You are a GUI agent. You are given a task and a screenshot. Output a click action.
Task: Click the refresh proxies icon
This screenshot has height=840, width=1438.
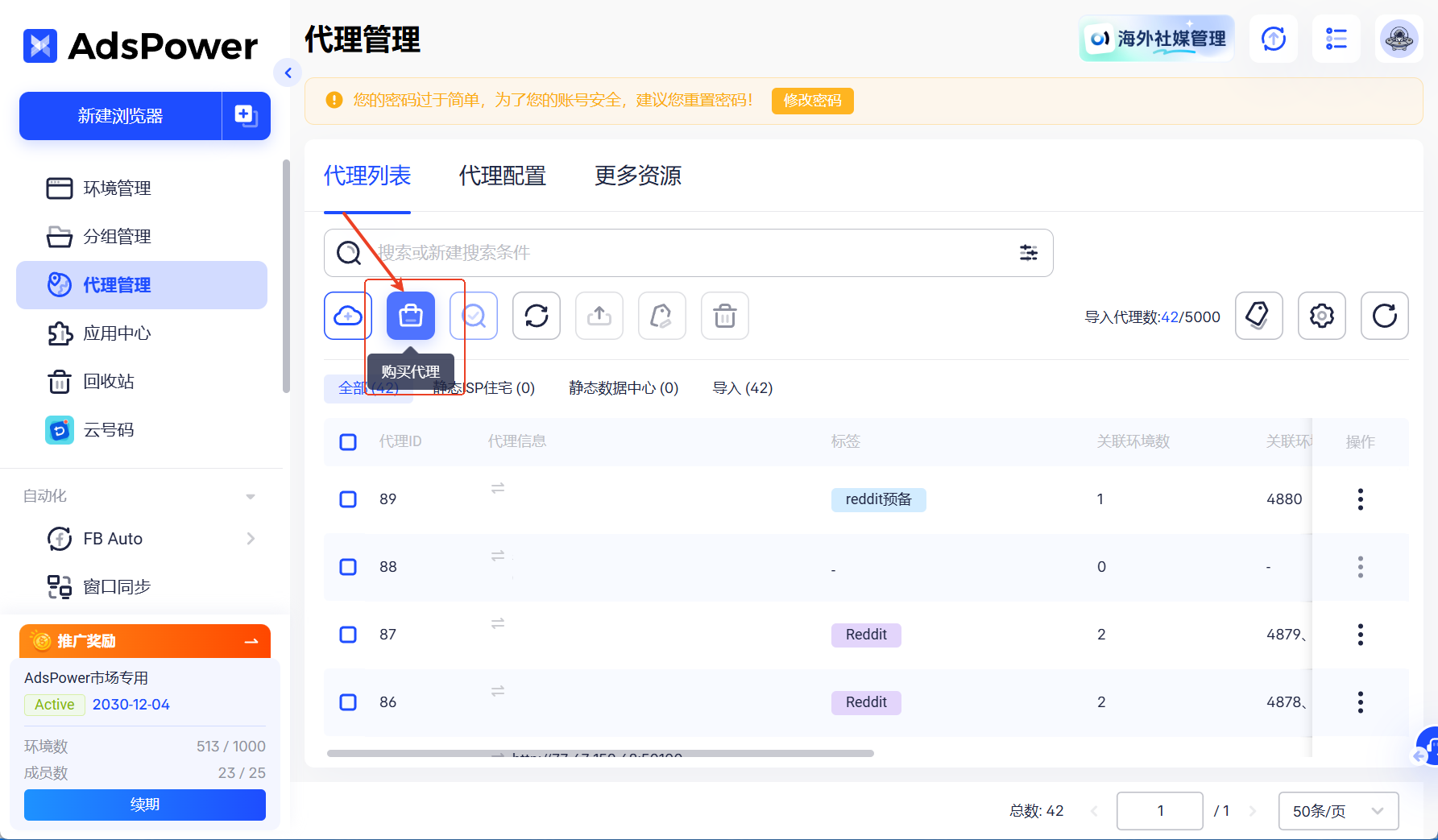click(537, 316)
